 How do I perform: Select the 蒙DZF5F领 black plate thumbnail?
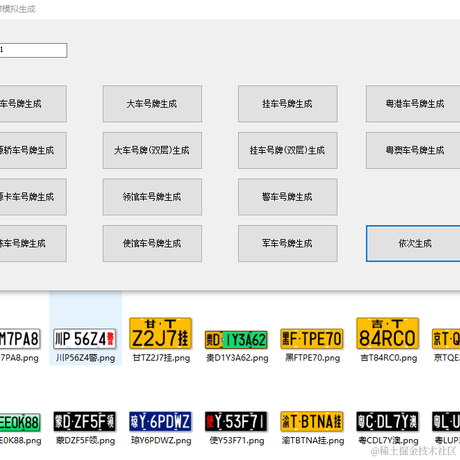coord(85,421)
